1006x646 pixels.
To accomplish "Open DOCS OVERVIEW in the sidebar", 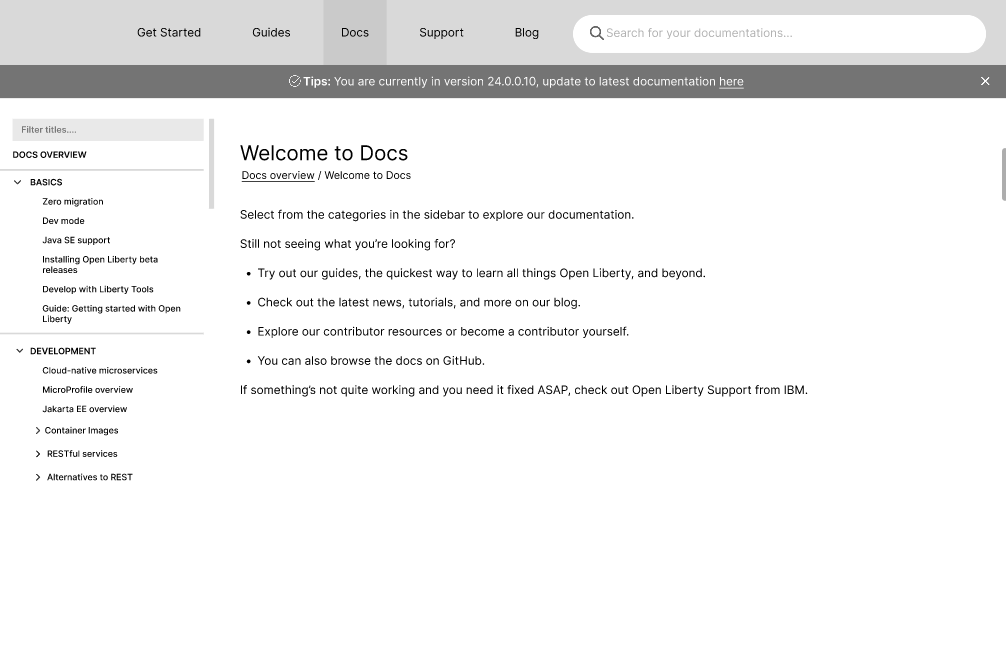I will pyautogui.click(x=49, y=155).
